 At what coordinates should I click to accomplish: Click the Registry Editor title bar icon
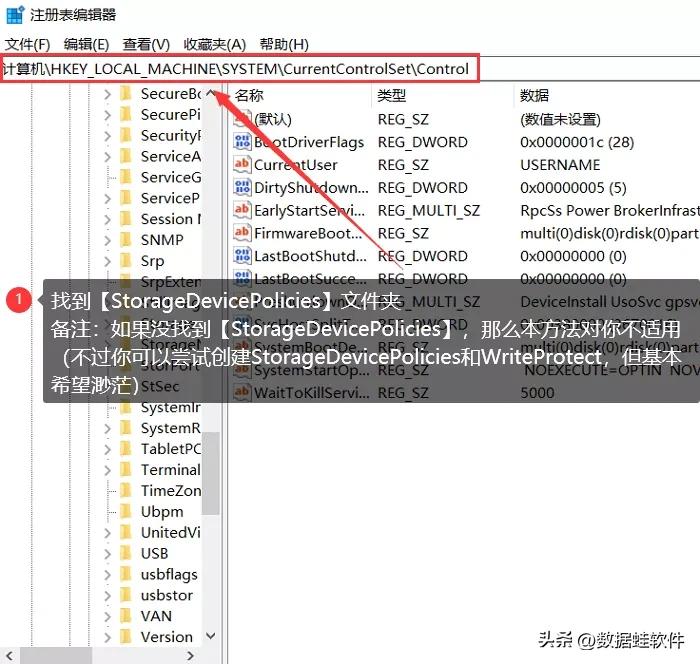(15, 15)
